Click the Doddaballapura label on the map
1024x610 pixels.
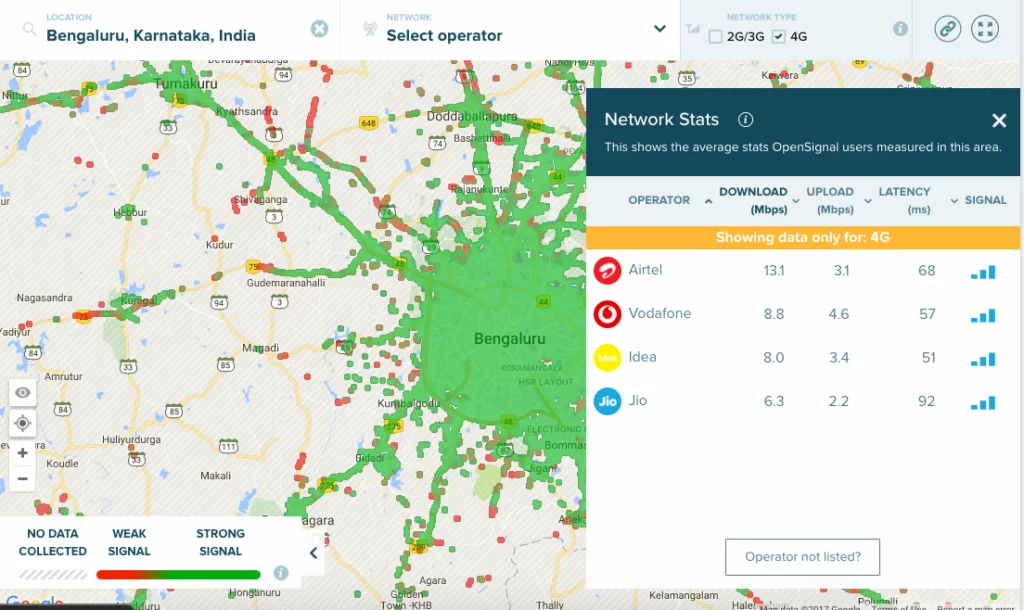[x=472, y=116]
